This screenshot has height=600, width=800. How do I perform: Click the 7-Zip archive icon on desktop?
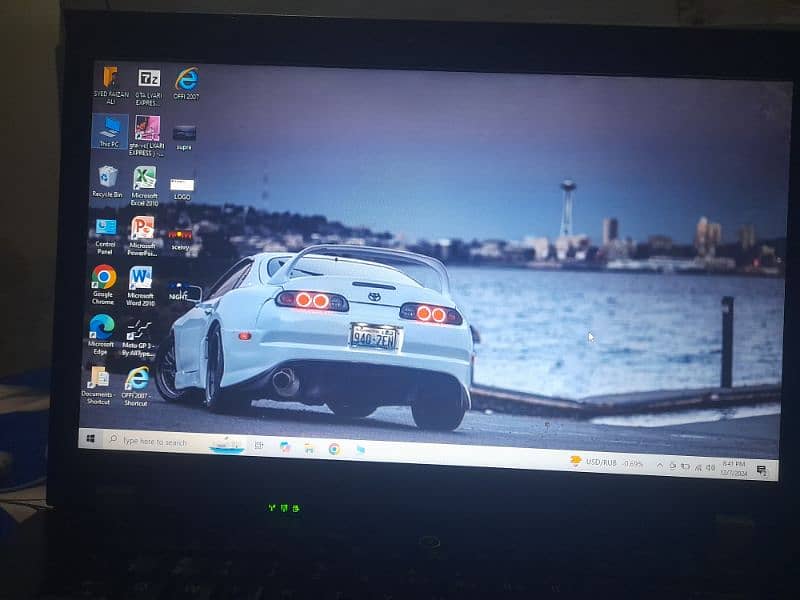pos(149,79)
